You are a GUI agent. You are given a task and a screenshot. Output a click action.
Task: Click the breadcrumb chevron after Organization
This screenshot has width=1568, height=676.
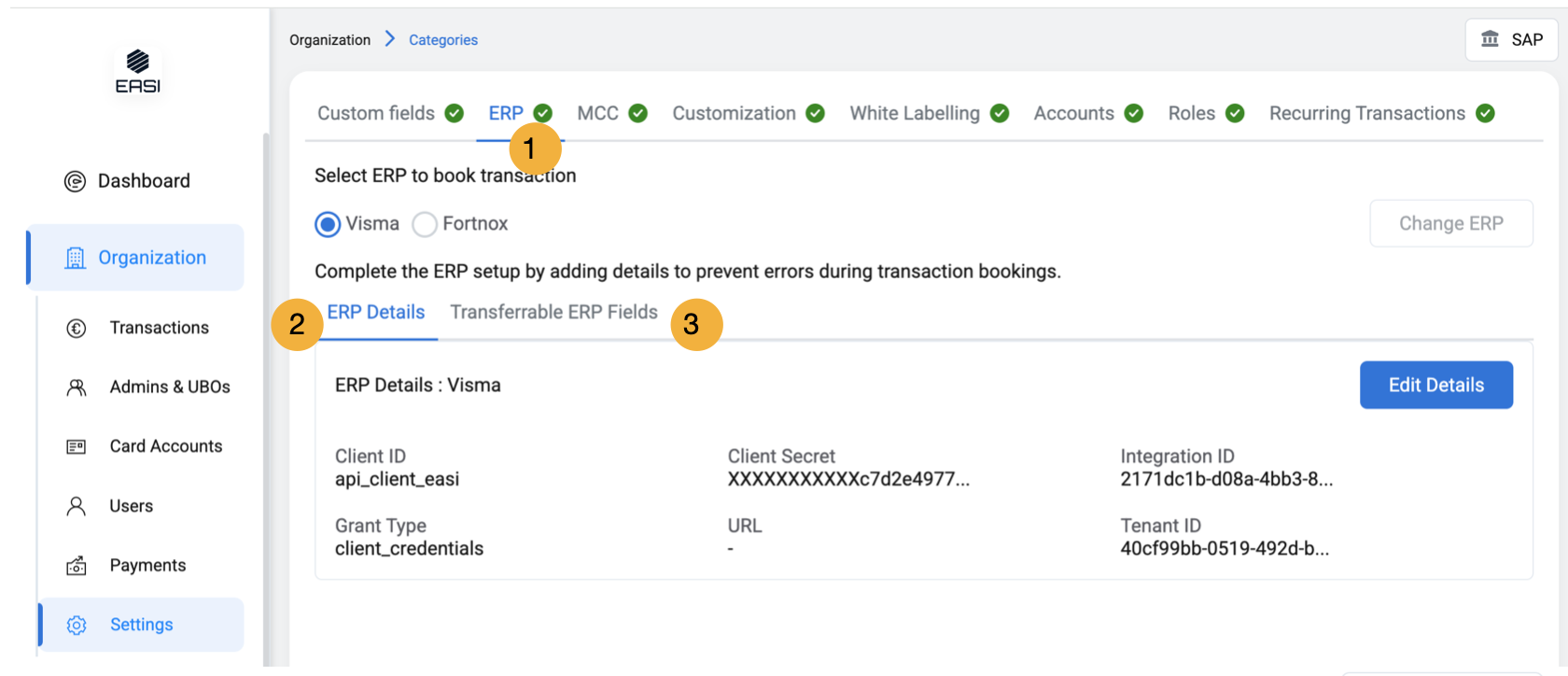pyautogui.click(x=390, y=39)
